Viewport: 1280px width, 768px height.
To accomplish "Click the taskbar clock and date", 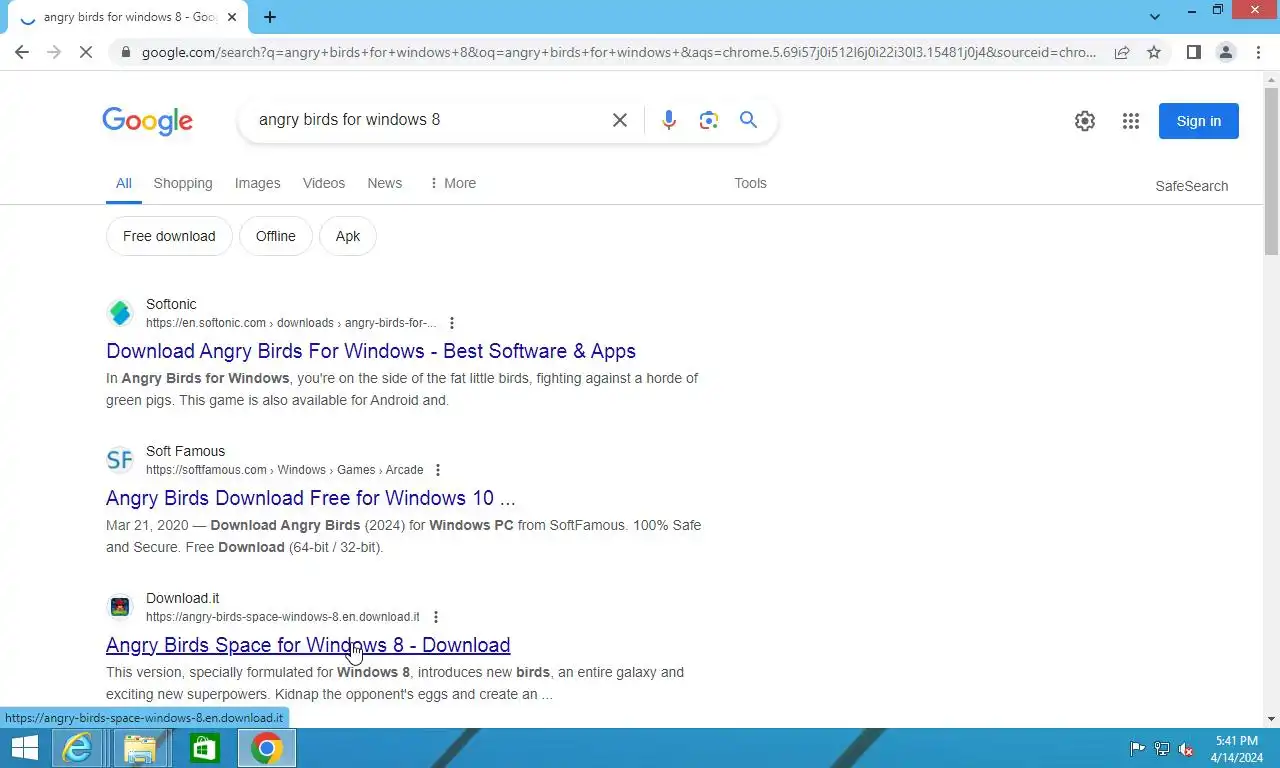I will [x=1237, y=749].
